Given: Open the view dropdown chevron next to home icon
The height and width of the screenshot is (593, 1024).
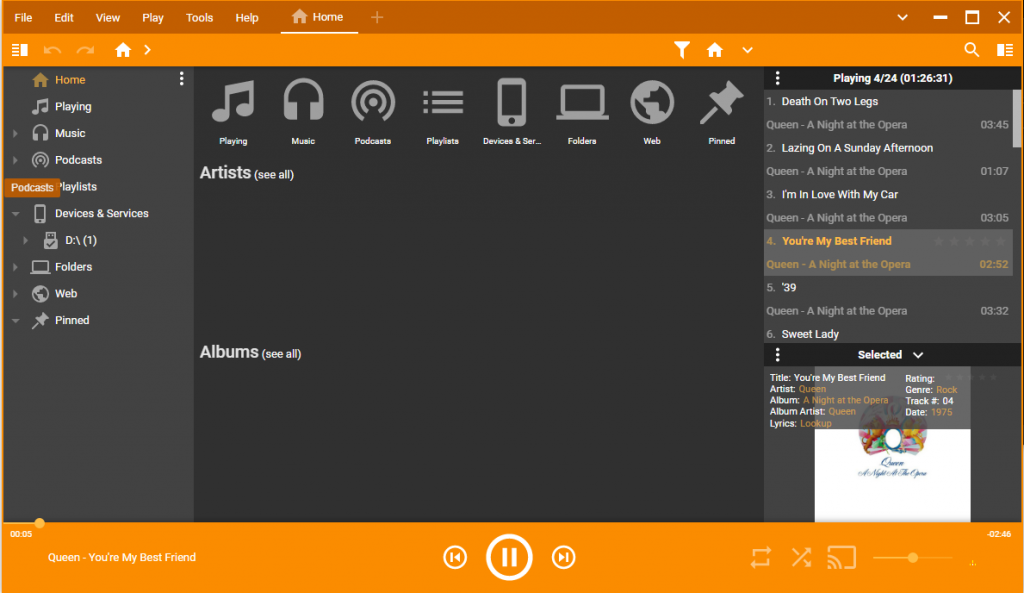Looking at the screenshot, I should point(748,50).
